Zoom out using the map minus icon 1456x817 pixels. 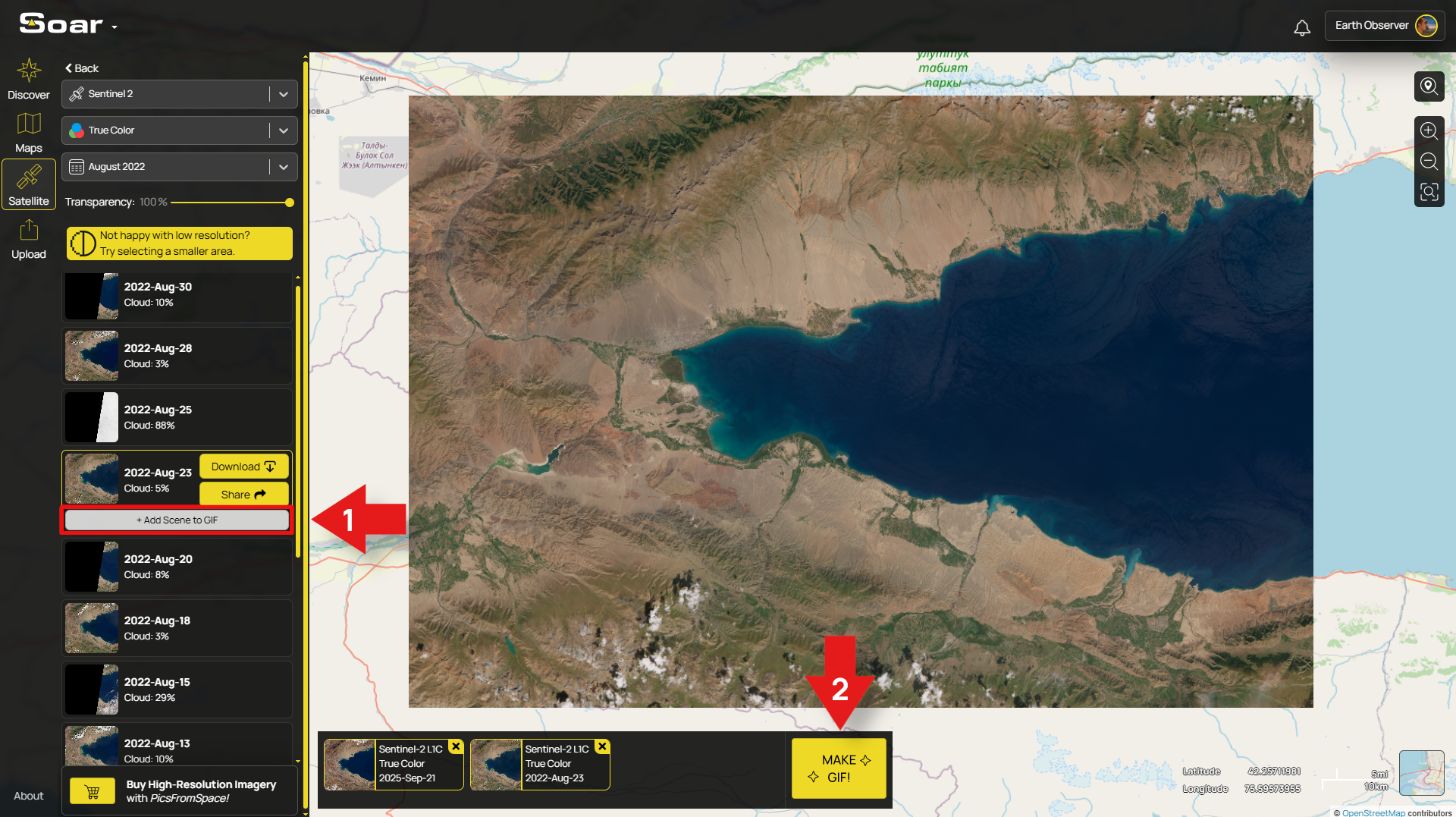[1429, 162]
